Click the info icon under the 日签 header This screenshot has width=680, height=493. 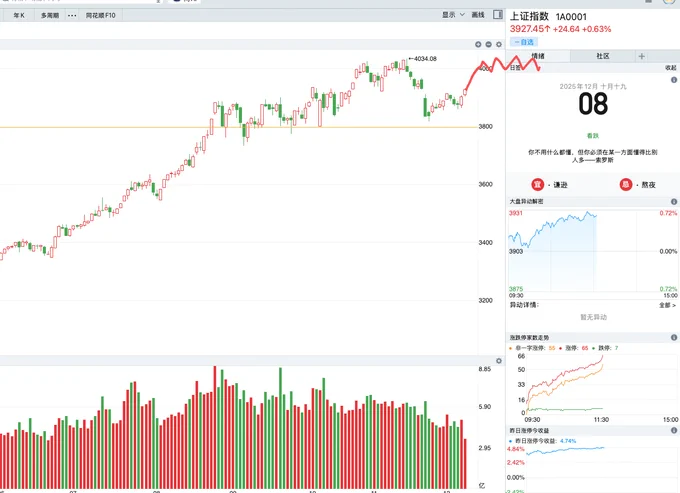click(x=674, y=80)
